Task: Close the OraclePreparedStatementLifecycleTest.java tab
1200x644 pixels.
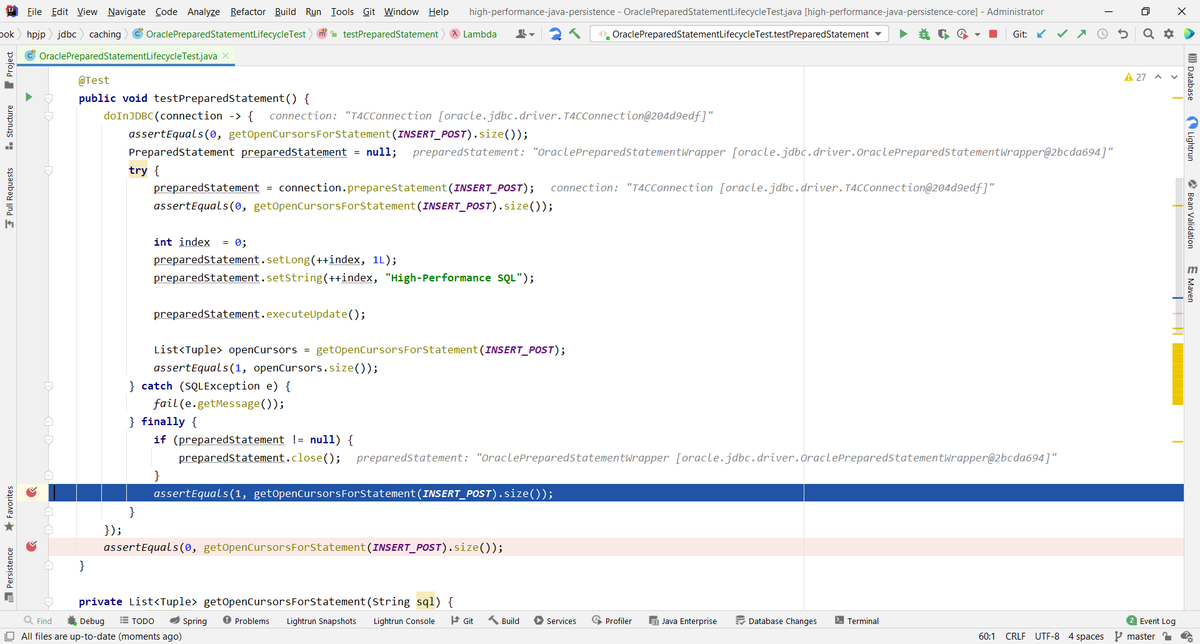Action: click(226, 55)
